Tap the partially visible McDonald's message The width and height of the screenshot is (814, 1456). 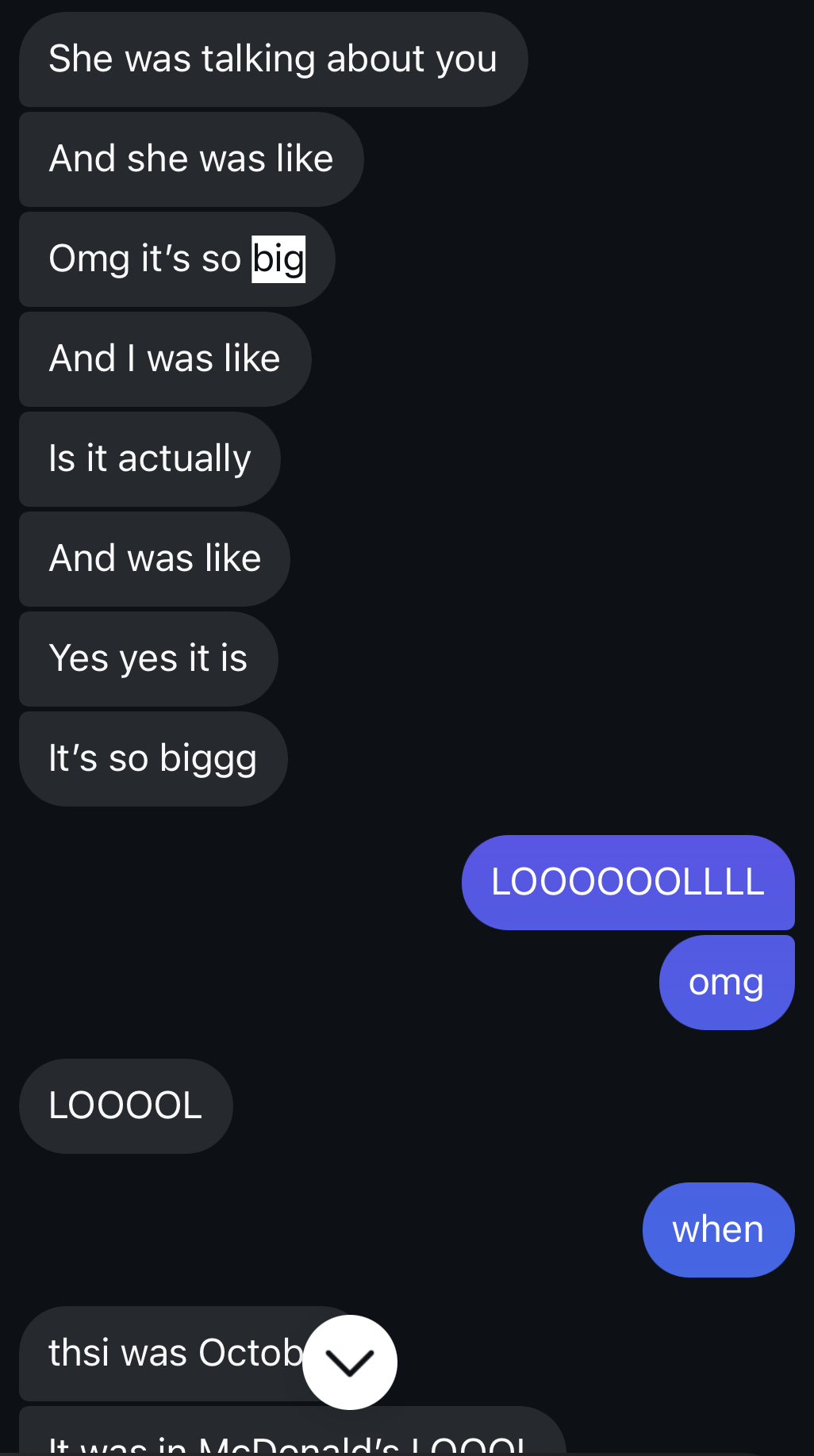pyautogui.click(x=292, y=1431)
